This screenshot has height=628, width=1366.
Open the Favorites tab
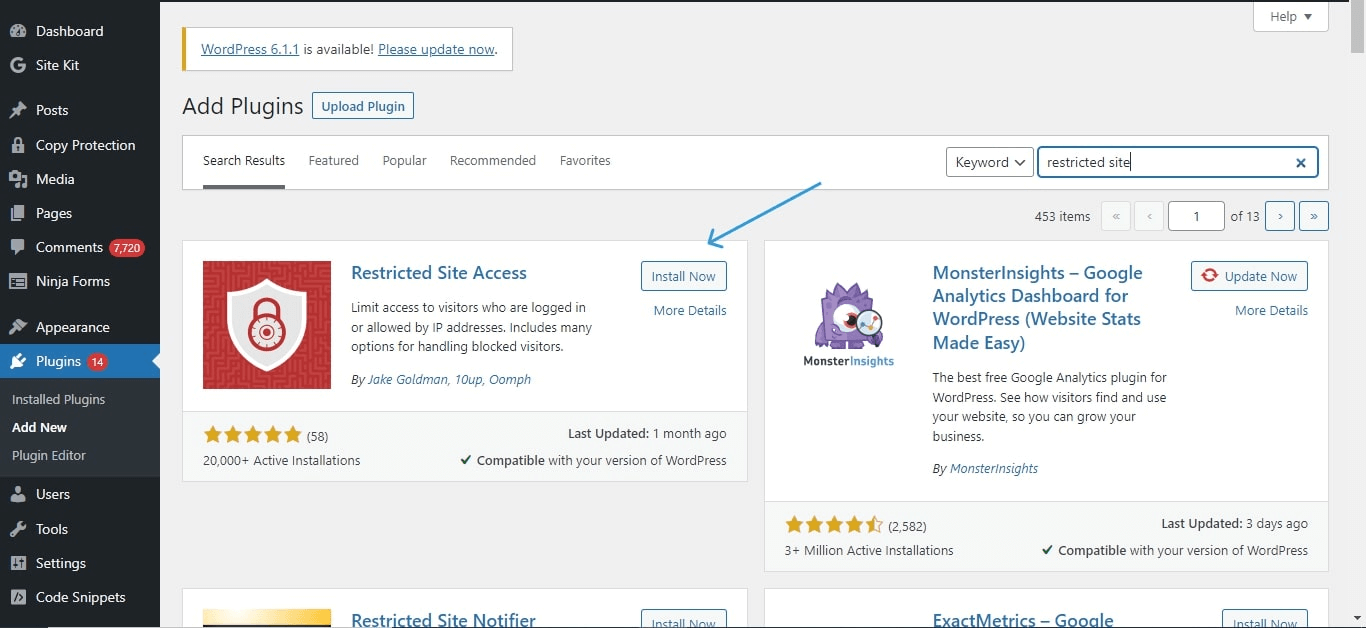tap(585, 160)
